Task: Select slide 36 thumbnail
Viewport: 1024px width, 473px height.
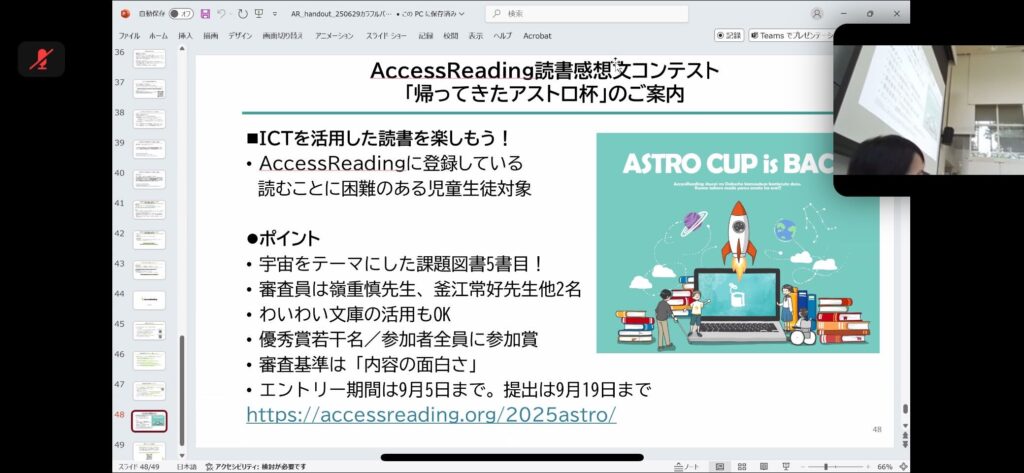Action: [150, 59]
